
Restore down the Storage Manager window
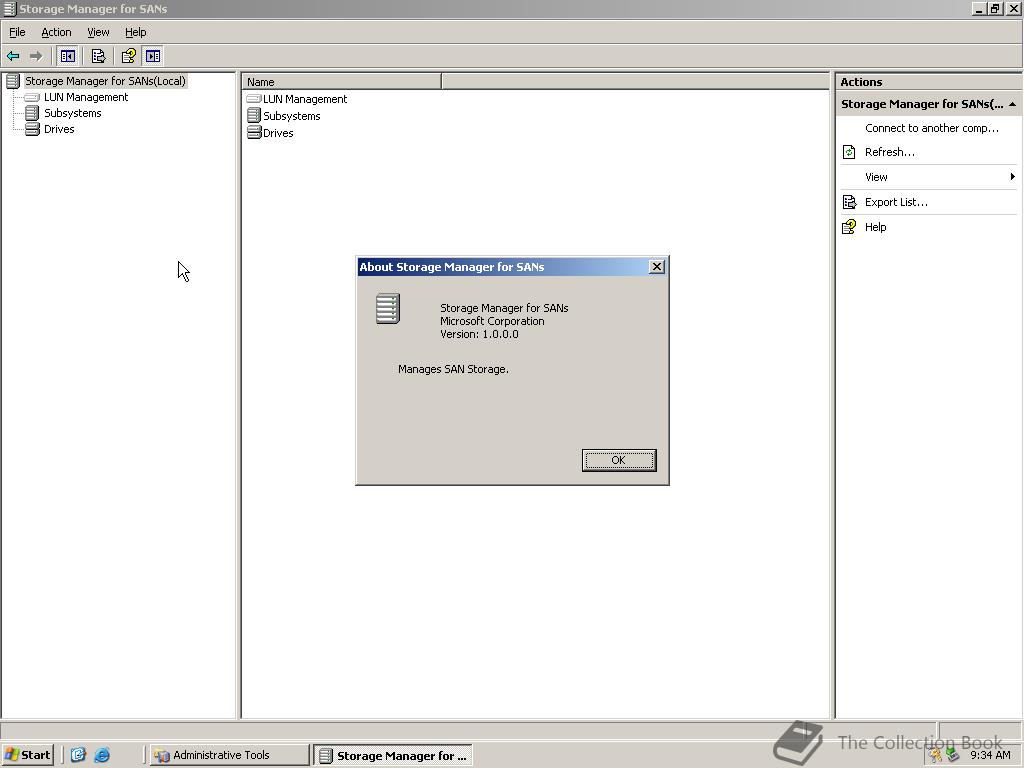tap(995, 8)
